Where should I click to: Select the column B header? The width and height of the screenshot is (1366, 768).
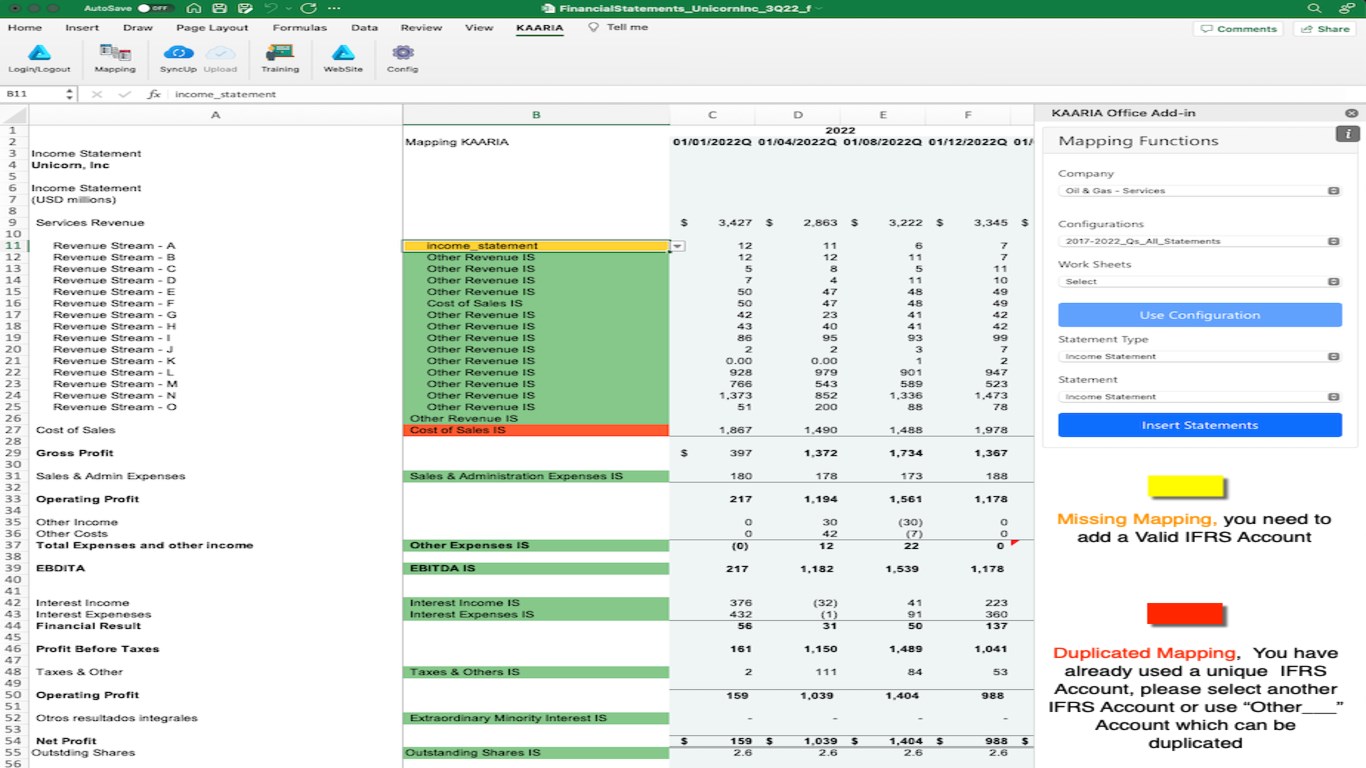(536, 115)
